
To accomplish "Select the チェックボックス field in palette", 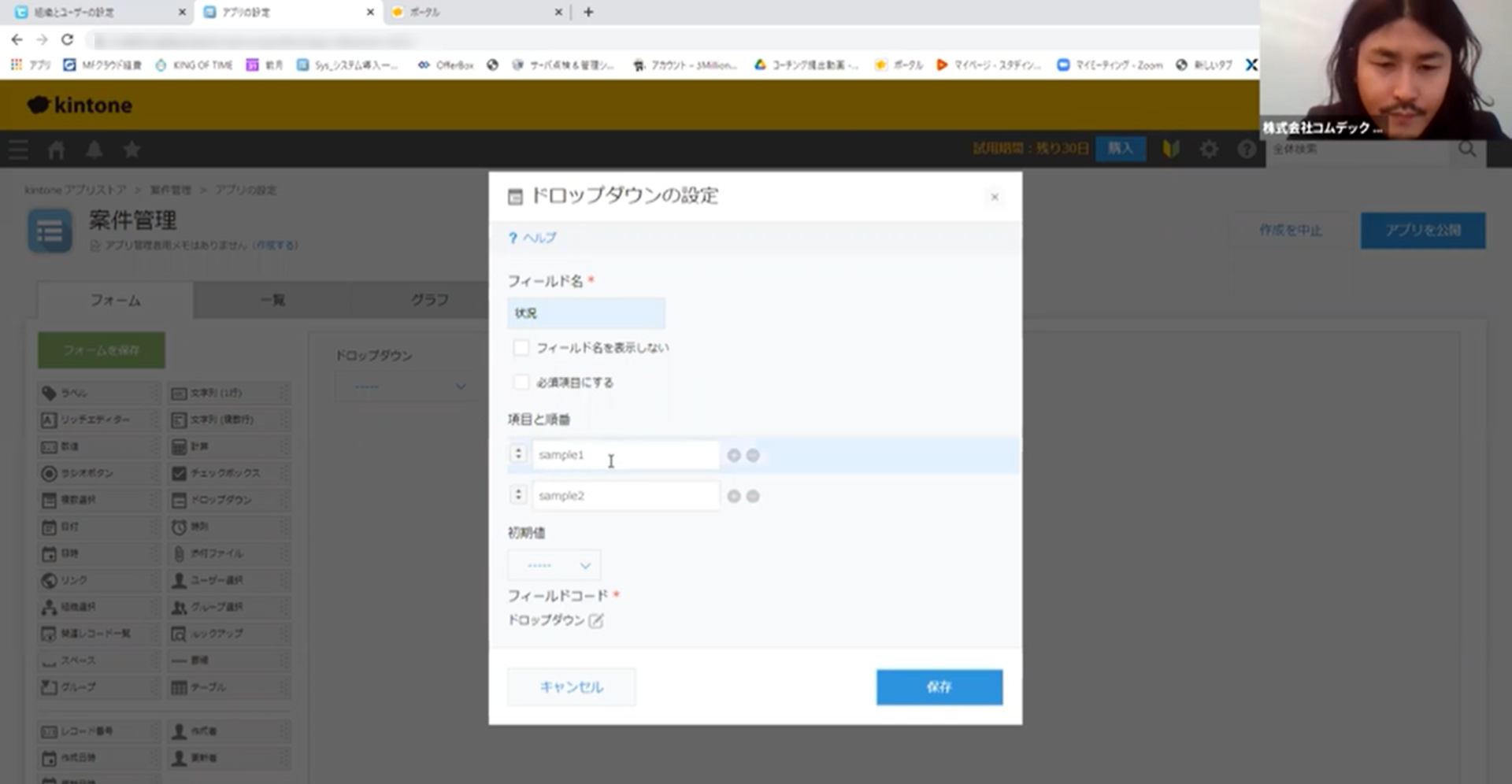I will tap(229, 473).
